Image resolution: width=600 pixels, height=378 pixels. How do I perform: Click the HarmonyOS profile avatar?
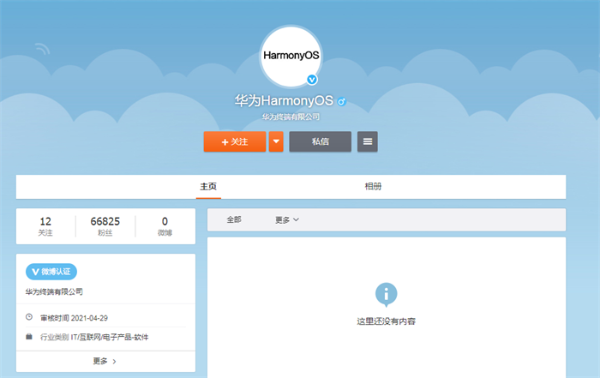point(291,56)
